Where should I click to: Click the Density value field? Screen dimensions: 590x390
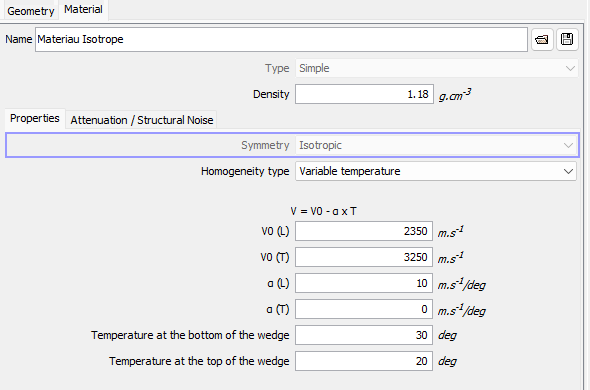tap(364, 94)
